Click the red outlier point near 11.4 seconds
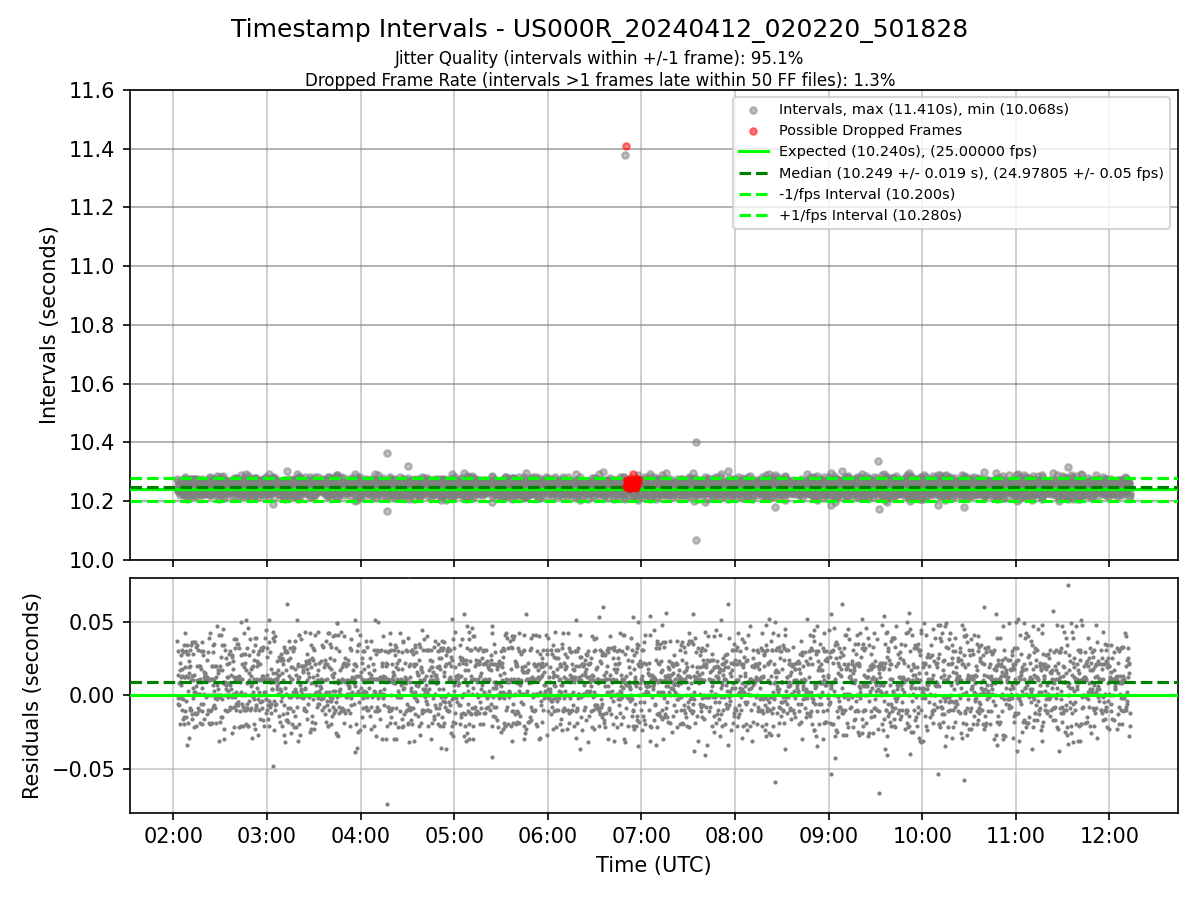This screenshot has width=1200, height=900. [x=626, y=146]
